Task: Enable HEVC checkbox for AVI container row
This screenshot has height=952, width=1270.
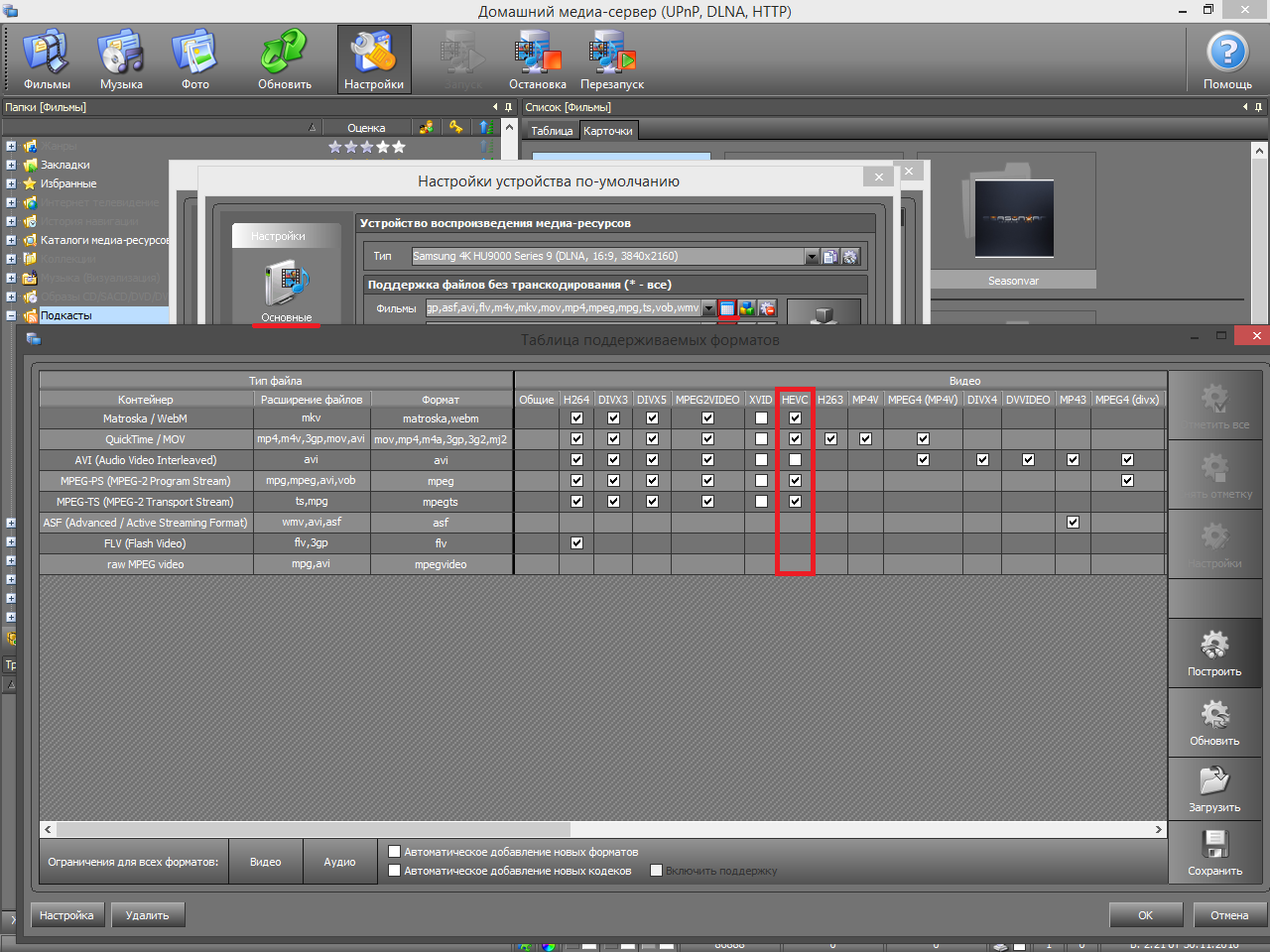Action: click(795, 460)
